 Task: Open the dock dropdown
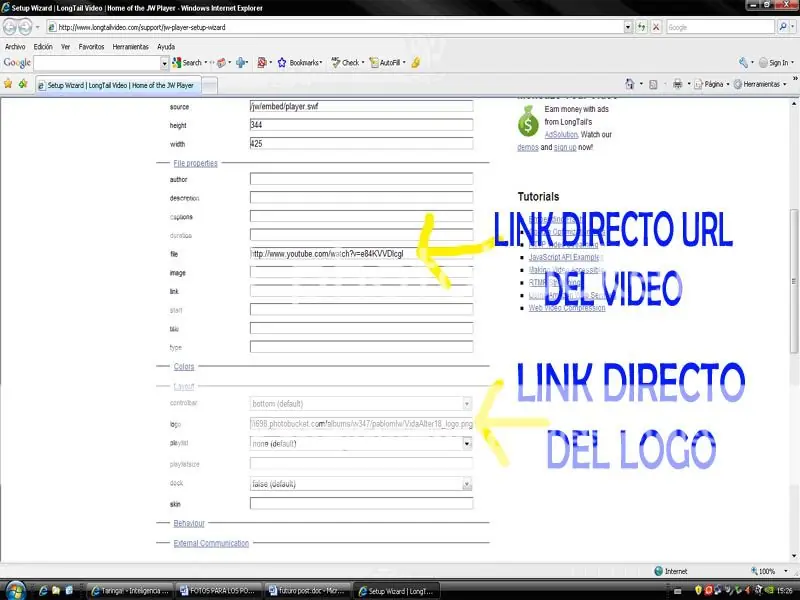click(361, 484)
